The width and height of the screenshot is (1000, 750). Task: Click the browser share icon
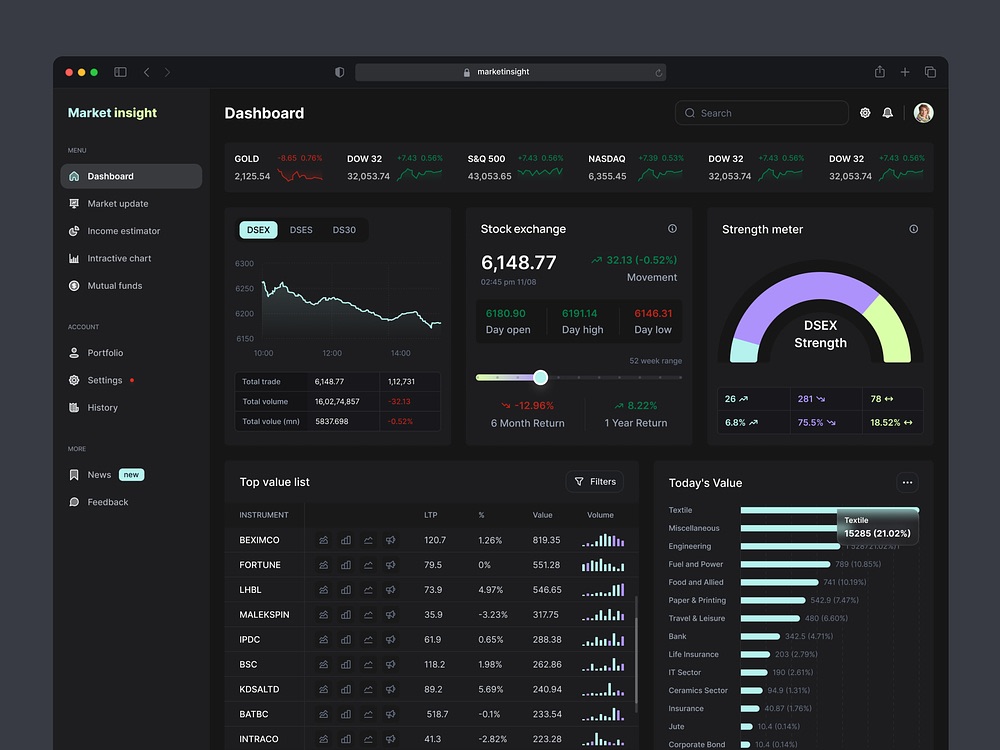[x=879, y=71]
